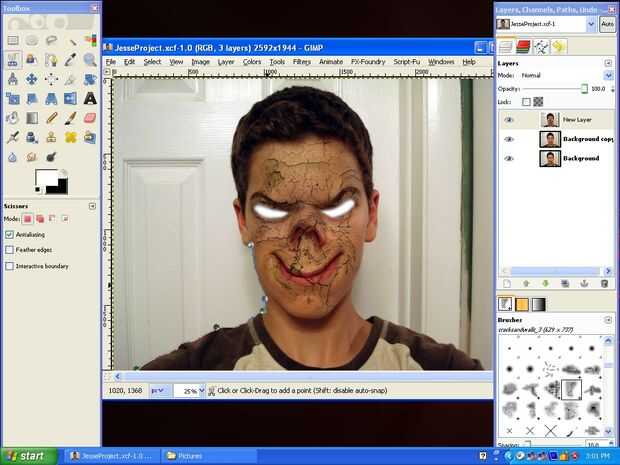Select the Blur/Sharpen tool

pos(13,157)
